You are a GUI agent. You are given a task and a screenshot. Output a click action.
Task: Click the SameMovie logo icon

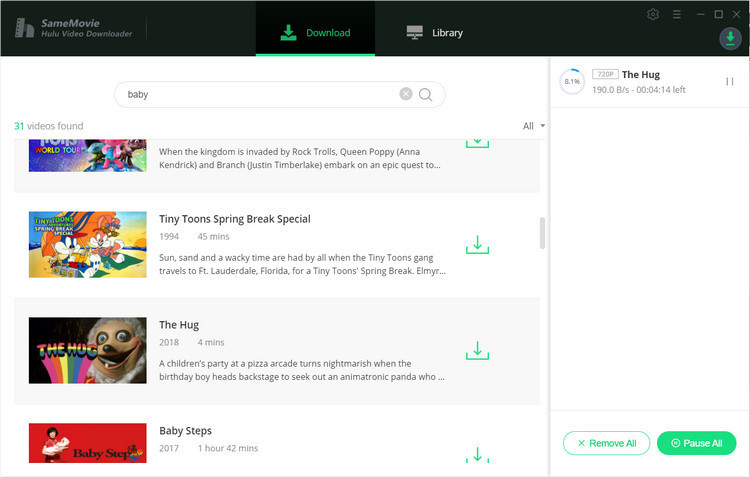coord(24,28)
